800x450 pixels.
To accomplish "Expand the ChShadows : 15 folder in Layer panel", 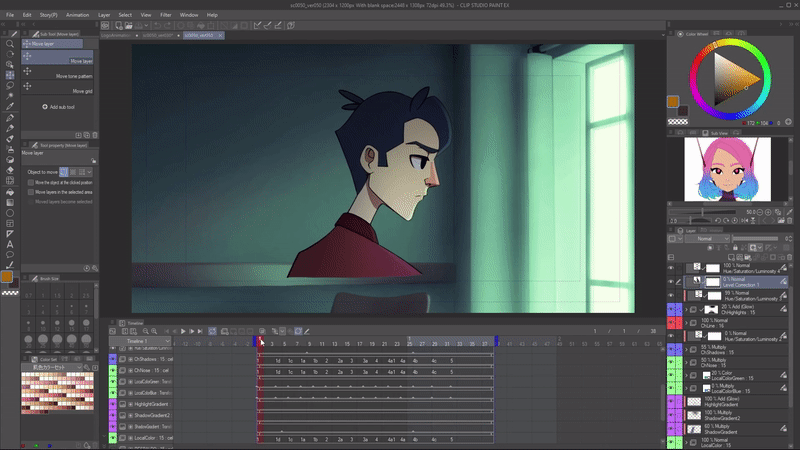I will [686, 349].
